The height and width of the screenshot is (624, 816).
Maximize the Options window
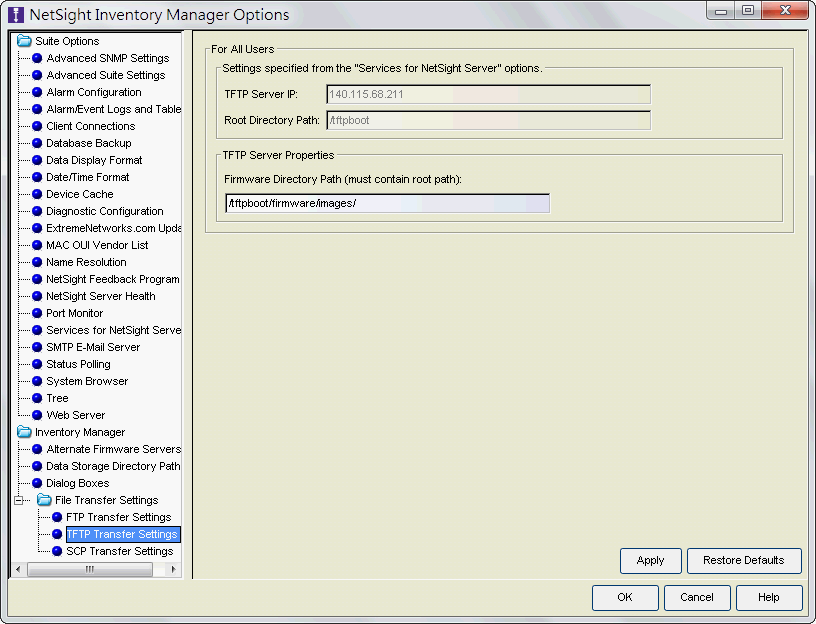[x=748, y=11]
